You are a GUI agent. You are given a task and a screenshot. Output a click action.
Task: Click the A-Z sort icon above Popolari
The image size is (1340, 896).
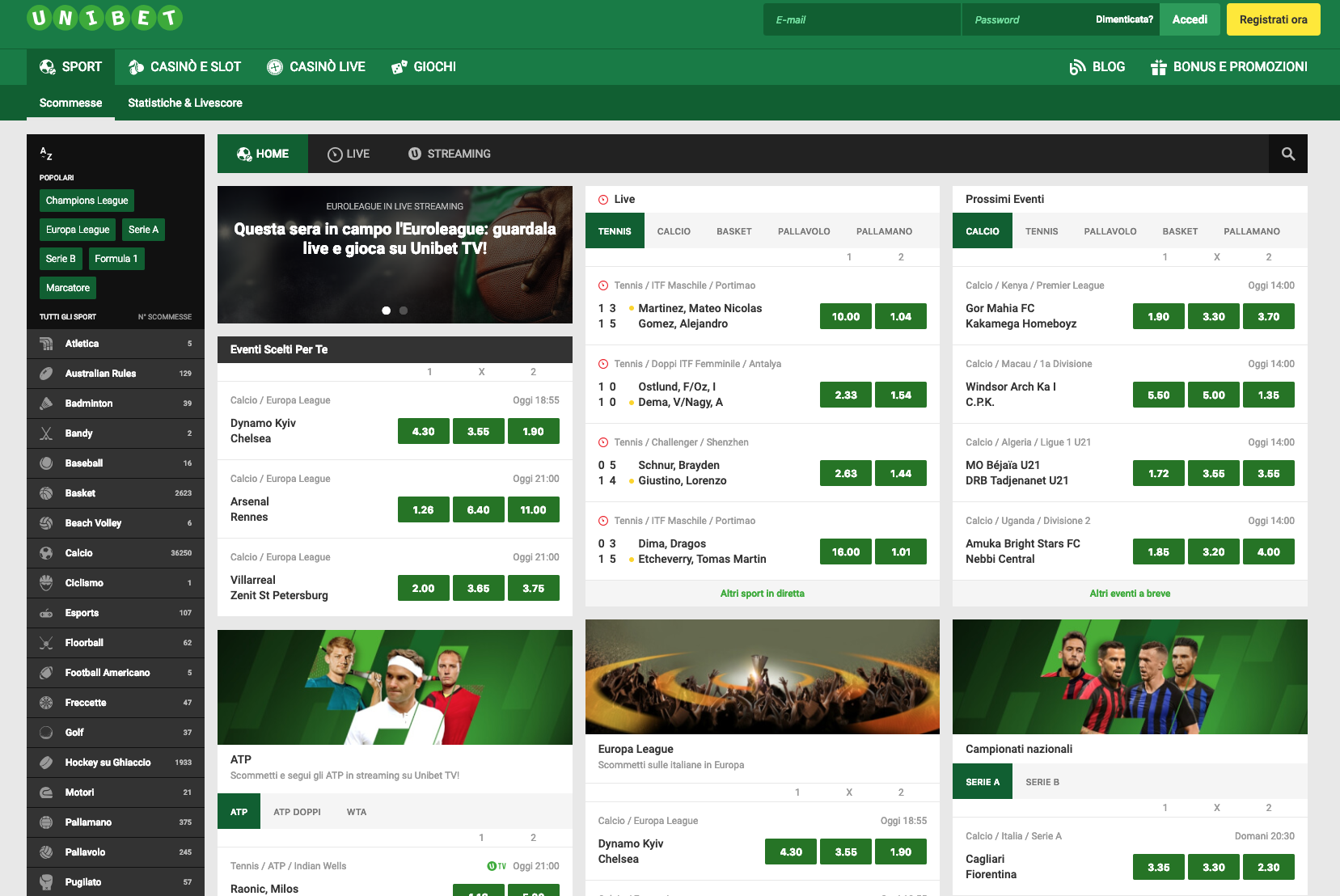pyautogui.click(x=45, y=154)
